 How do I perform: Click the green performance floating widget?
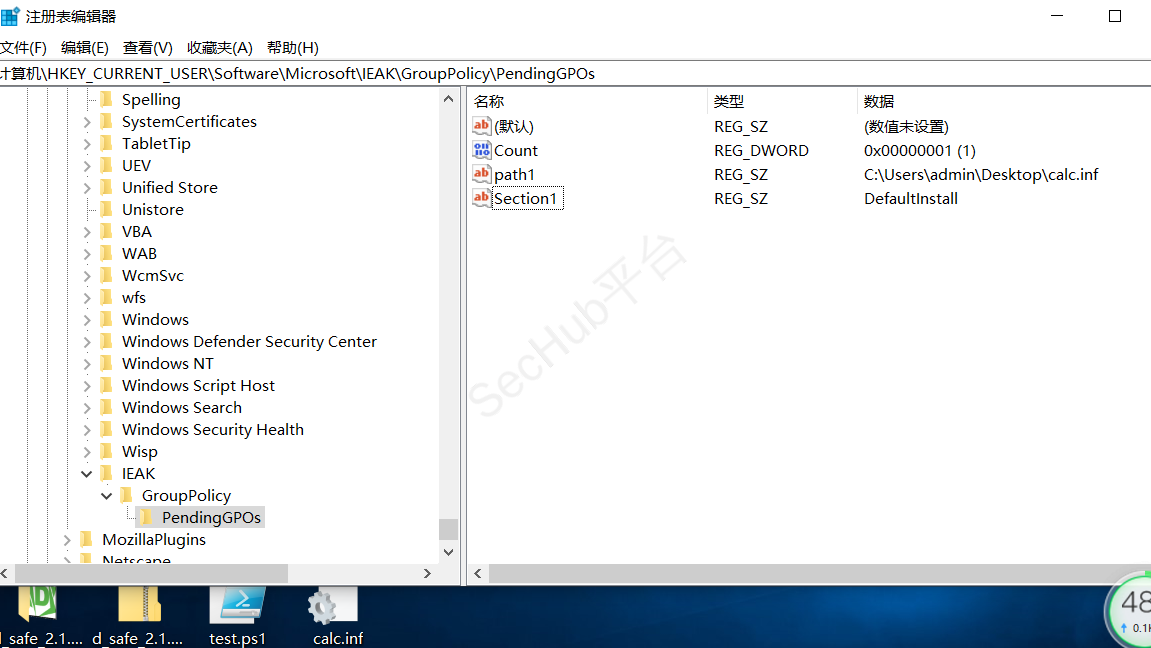click(1129, 609)
